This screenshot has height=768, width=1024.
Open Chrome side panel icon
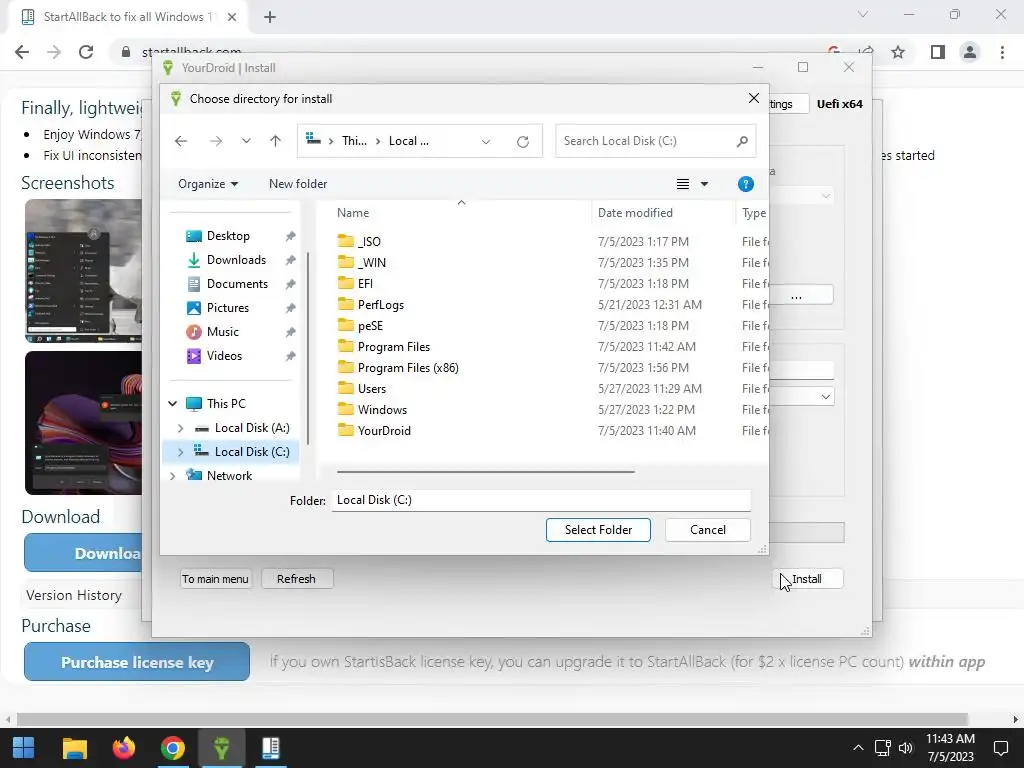click(x=937, y=52)
